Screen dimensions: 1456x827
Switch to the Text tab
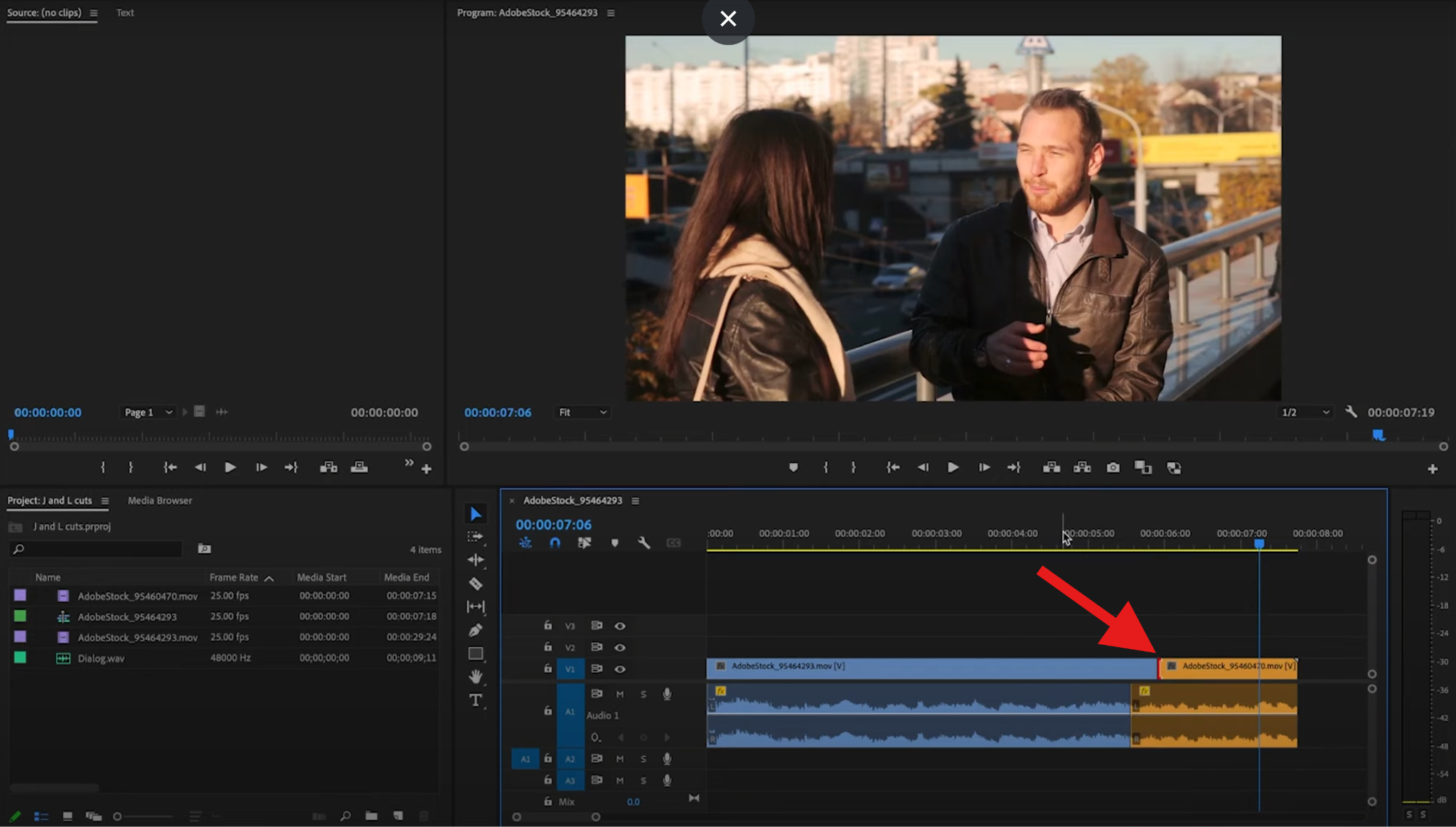point(125,13)
